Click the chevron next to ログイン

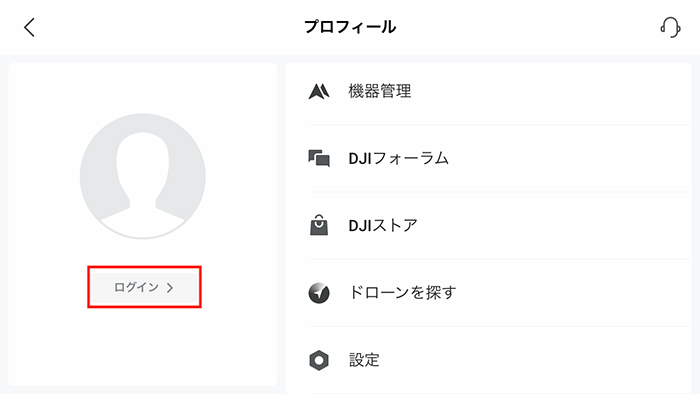click(170, 288)
